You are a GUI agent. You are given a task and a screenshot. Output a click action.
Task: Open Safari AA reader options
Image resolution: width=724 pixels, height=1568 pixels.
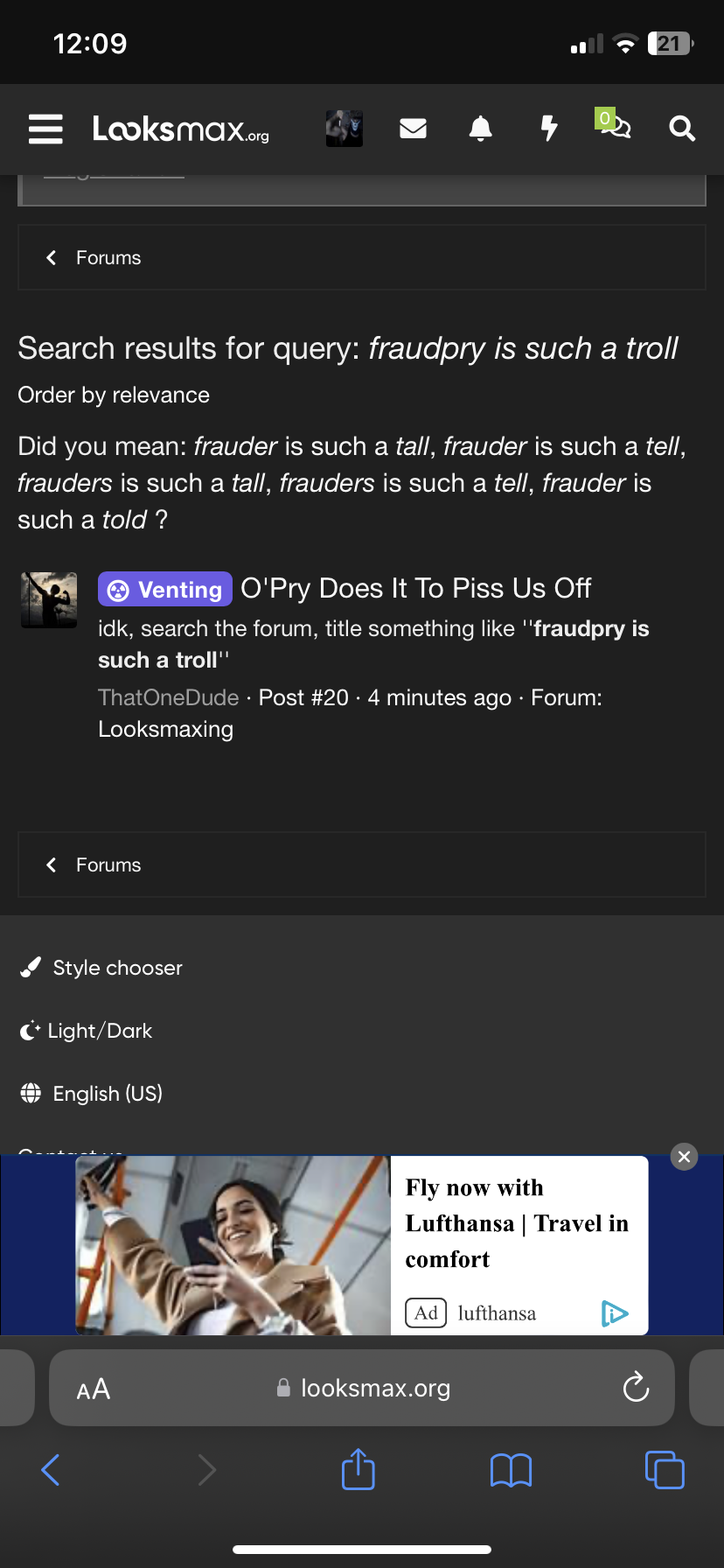pyautogui.click(x=94, y=1389)
